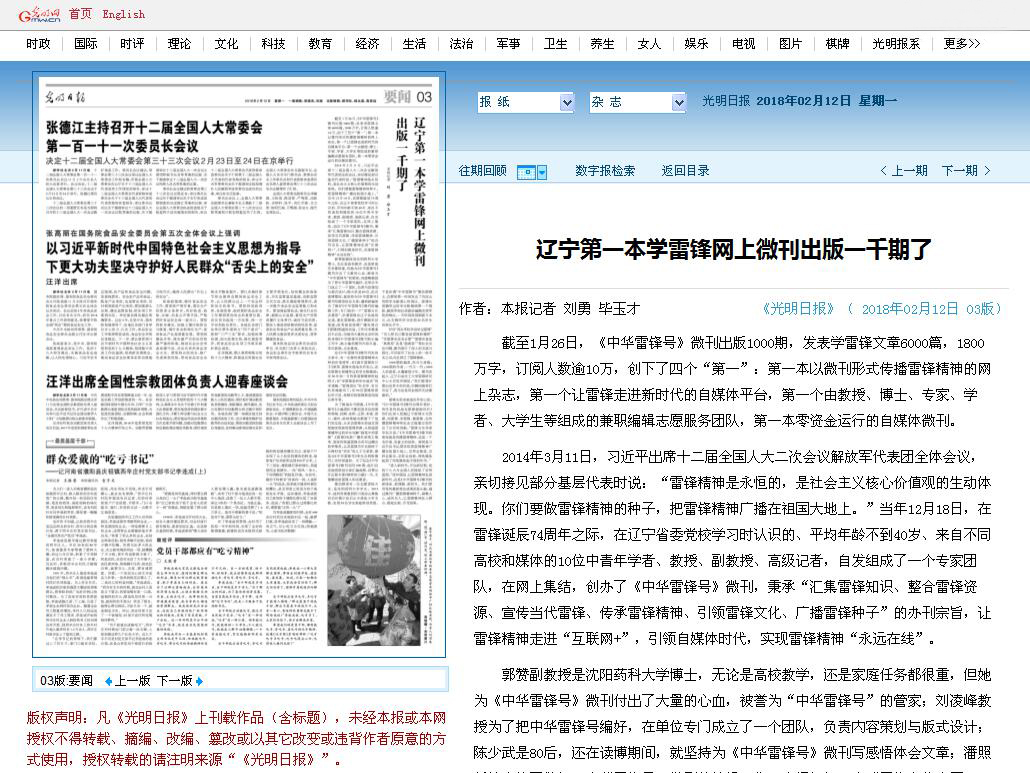The height and width of the screenshot is (773, 1030).
Task: Open the 女人 navigation item
Action: click(x=649, y=43)
